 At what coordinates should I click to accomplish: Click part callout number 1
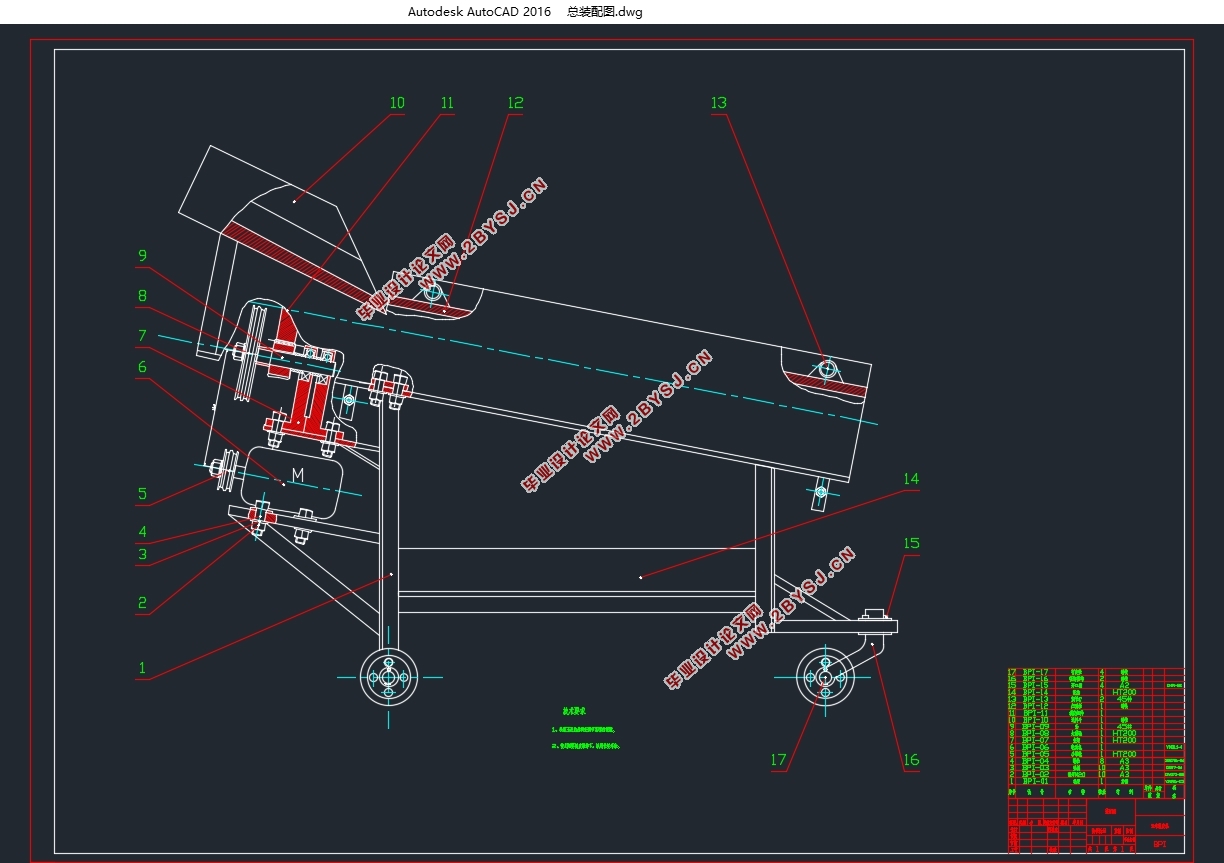click(x=142, y=667)
